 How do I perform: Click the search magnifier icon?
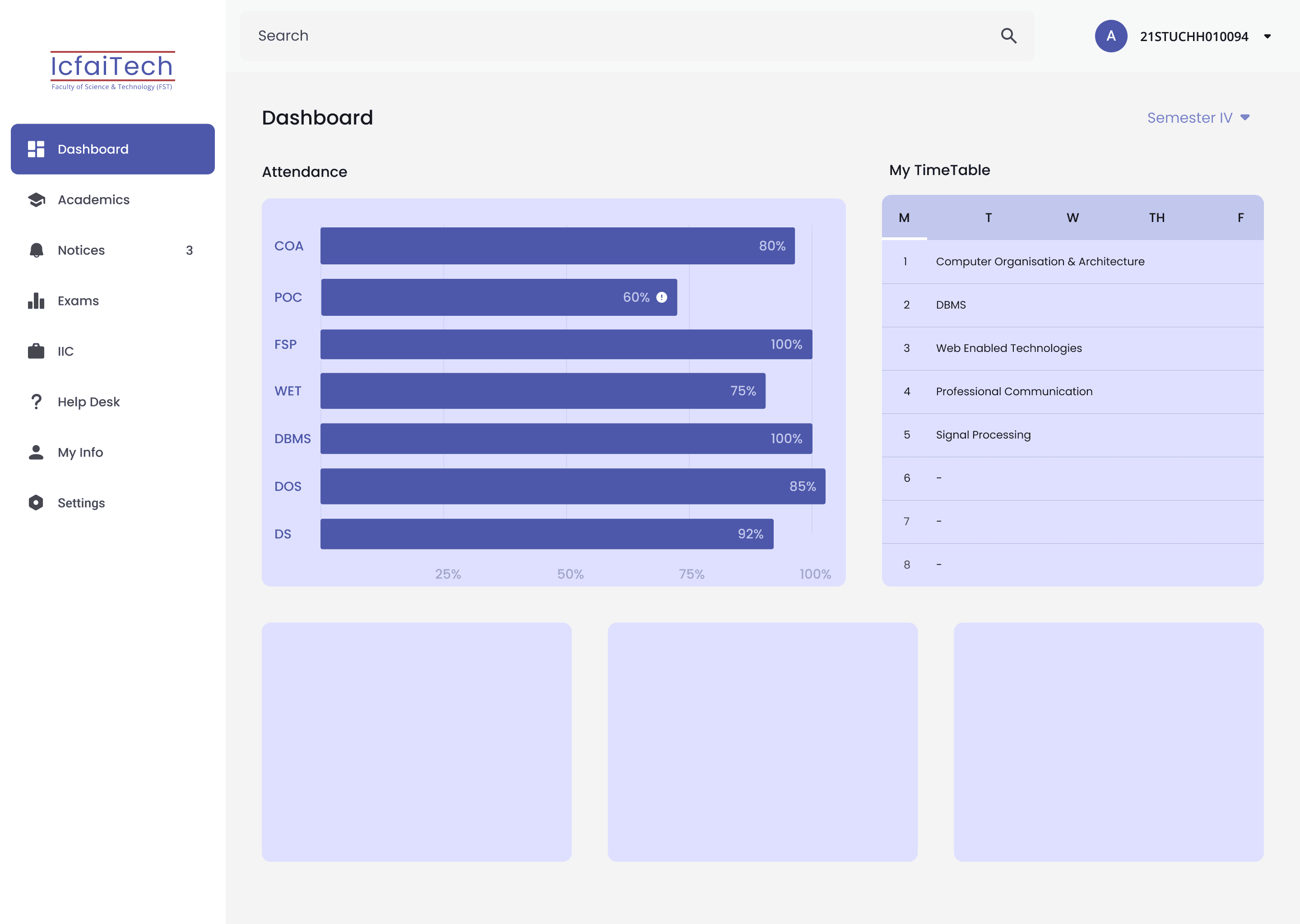[1008, 36]
